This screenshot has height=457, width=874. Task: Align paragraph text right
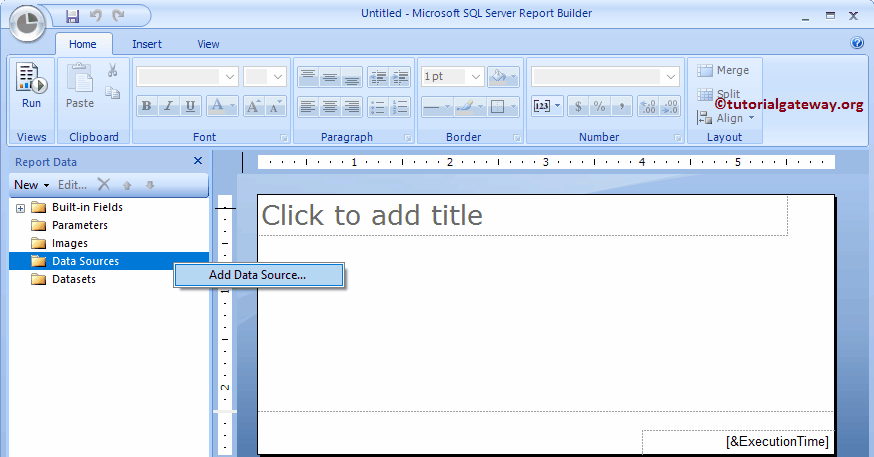click(351, 106)
